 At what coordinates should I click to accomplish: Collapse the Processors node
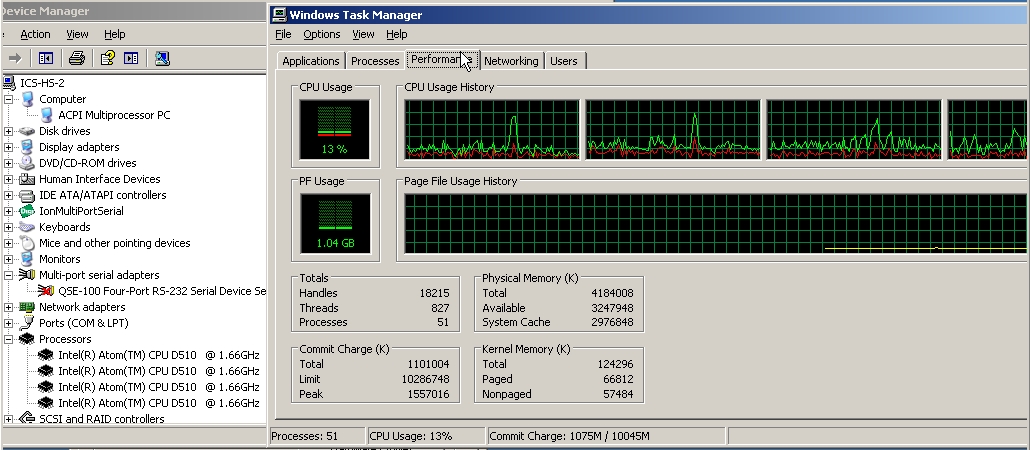click(8, 339)
